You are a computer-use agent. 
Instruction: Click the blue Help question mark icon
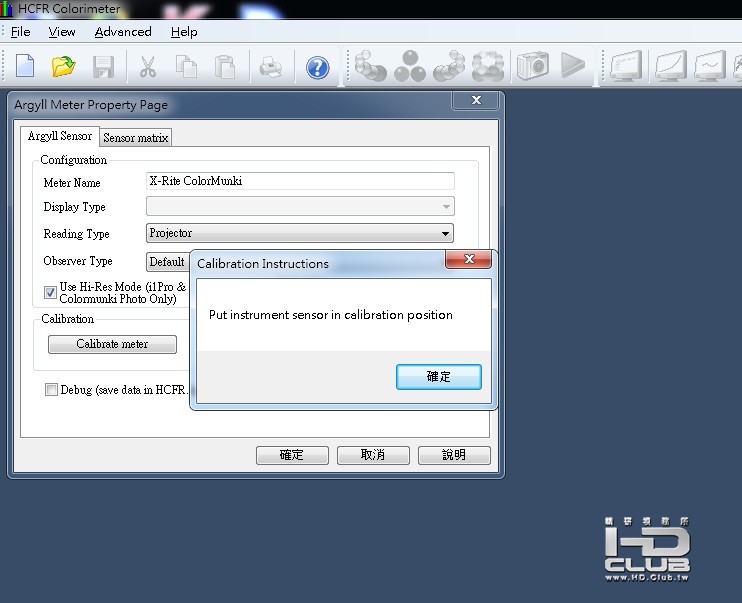(x=318, y=68)
